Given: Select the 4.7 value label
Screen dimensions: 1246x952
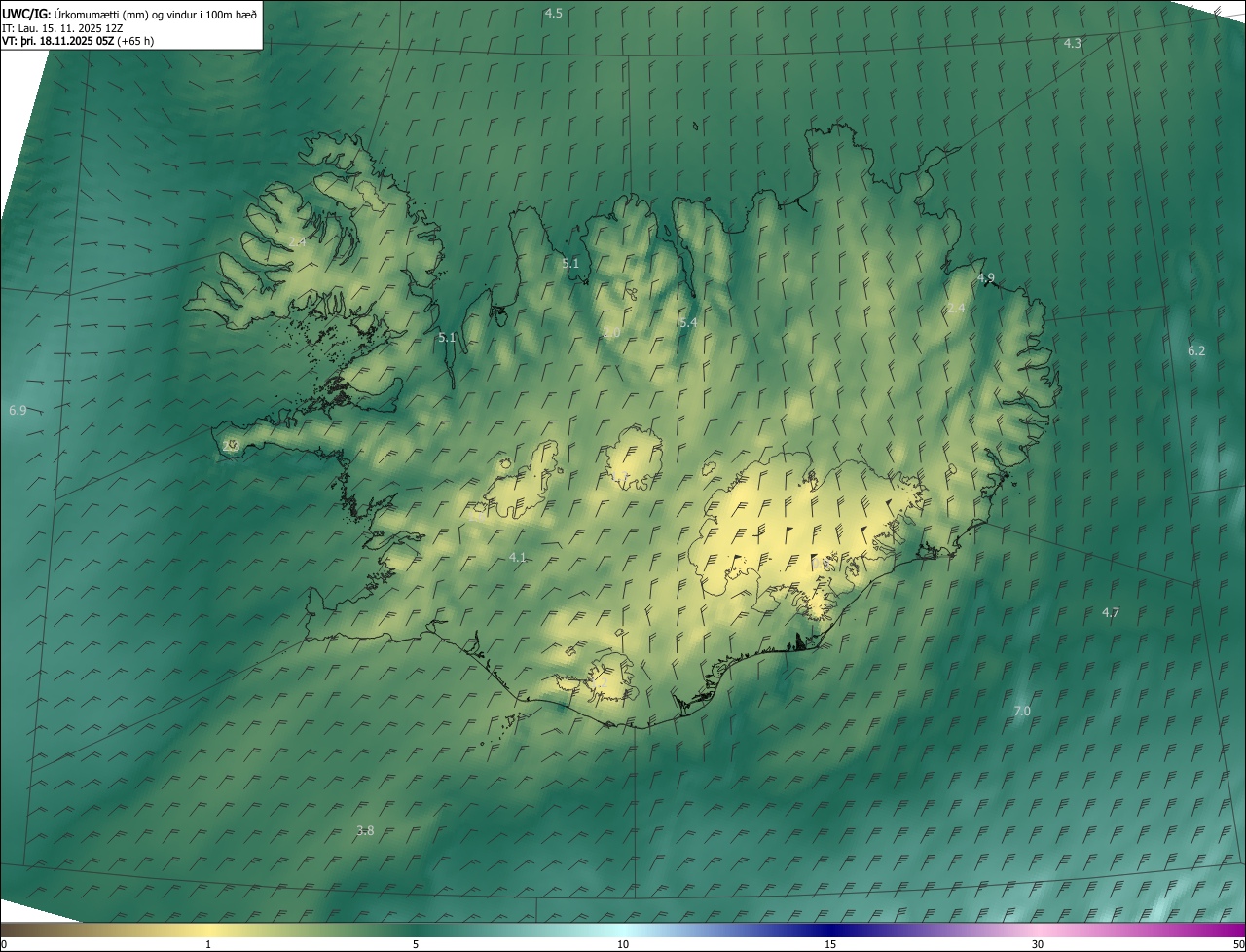Looking at the screenshot, I should 1110,613.
